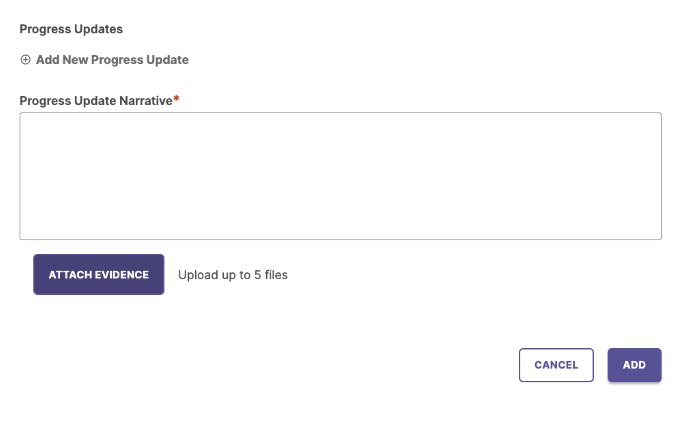This screenshot has width=676, height=432.
Task: Focus the Progress Update Narrative text area
Action: coord(341,176)
